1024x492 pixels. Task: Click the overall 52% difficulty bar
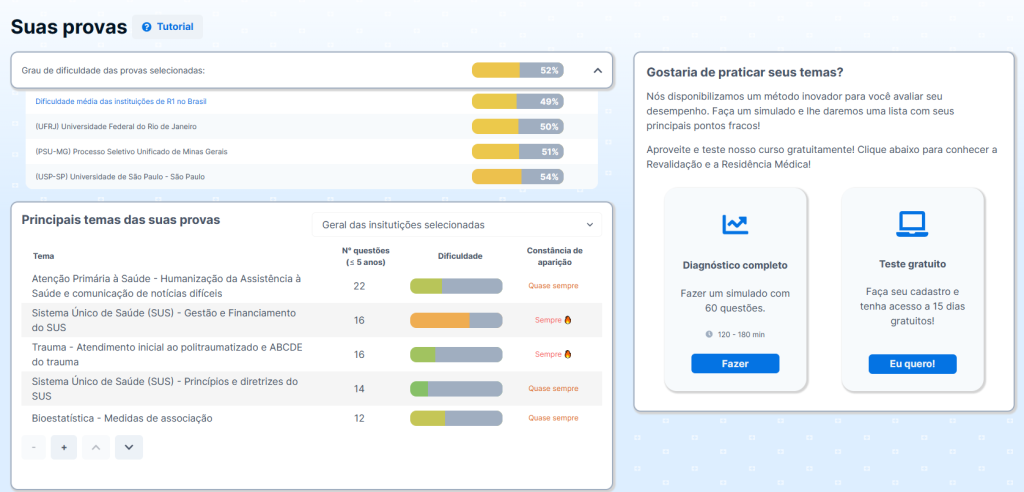(x=517, y=71)
